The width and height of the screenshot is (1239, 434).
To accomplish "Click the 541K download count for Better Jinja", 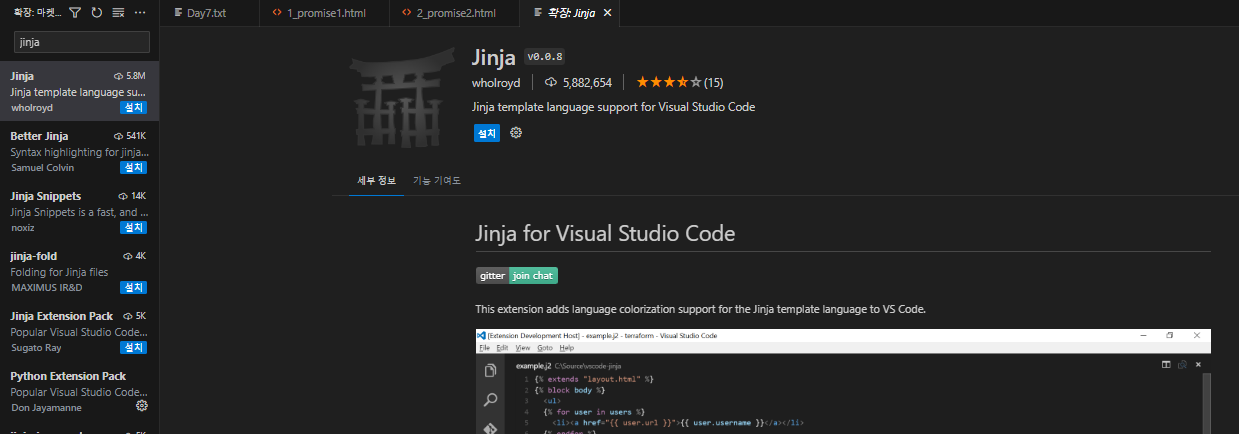I will (130, 136).
